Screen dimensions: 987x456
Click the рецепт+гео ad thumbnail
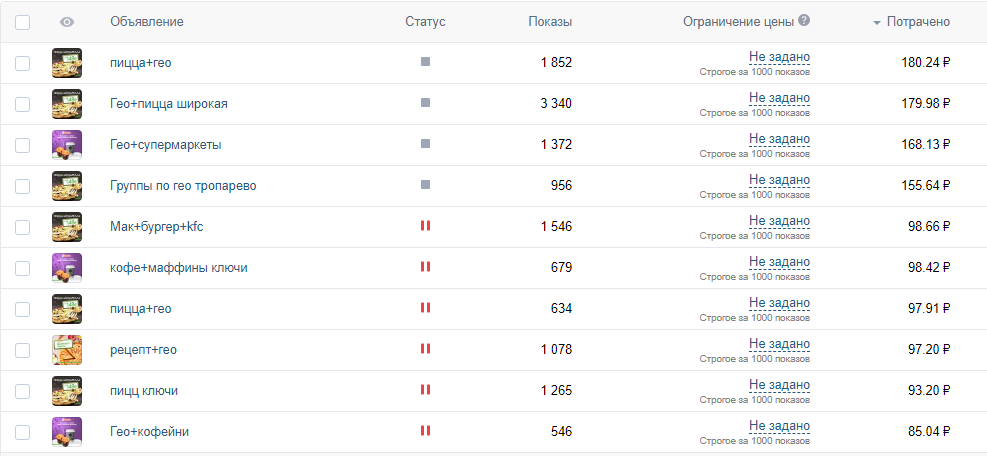tap(67, 349)
